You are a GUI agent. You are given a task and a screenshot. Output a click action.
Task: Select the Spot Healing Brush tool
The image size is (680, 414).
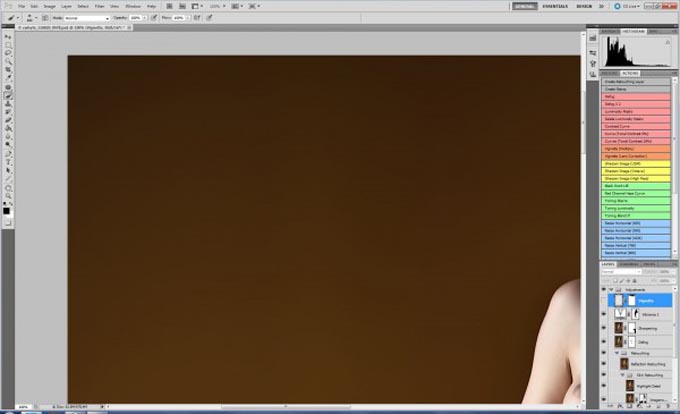[8, 88]
